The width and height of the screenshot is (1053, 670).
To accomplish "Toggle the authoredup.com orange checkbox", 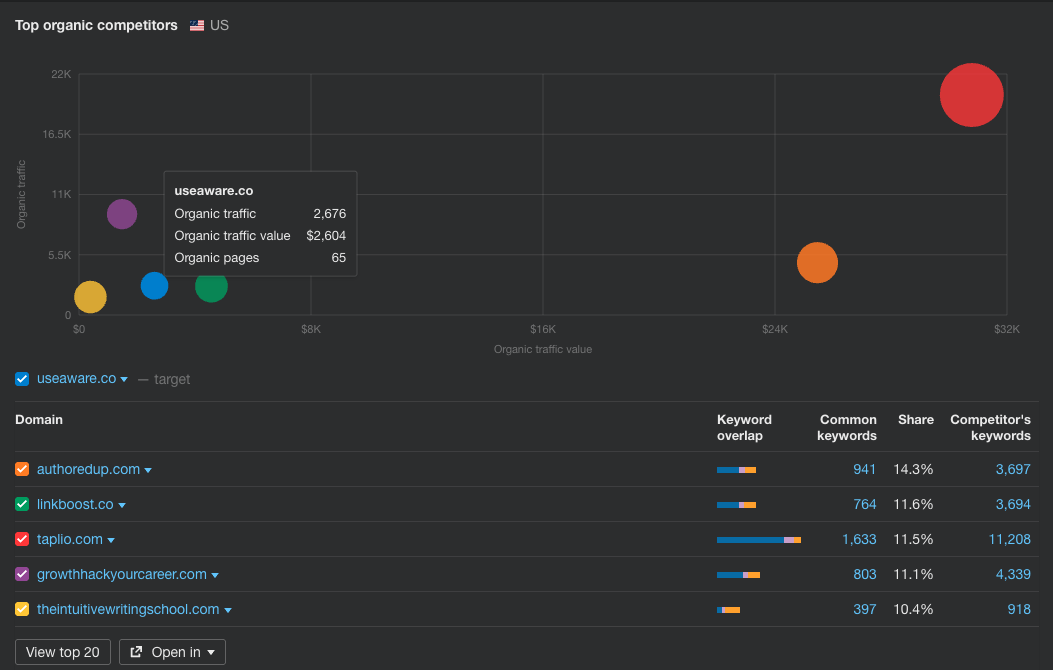I will (x=22, y=469).
